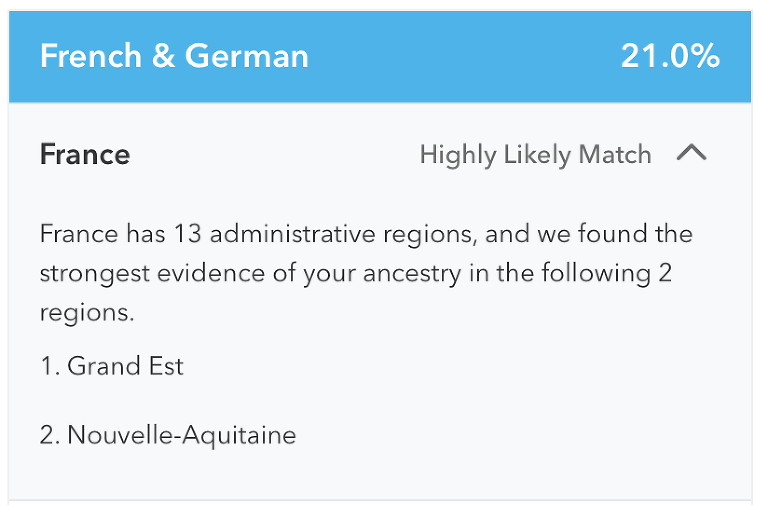The width and height of the screenshot is (768, 505).
Task: Click the ampersand in the header title
Action: pyautogui.click(x=163, y=56)
